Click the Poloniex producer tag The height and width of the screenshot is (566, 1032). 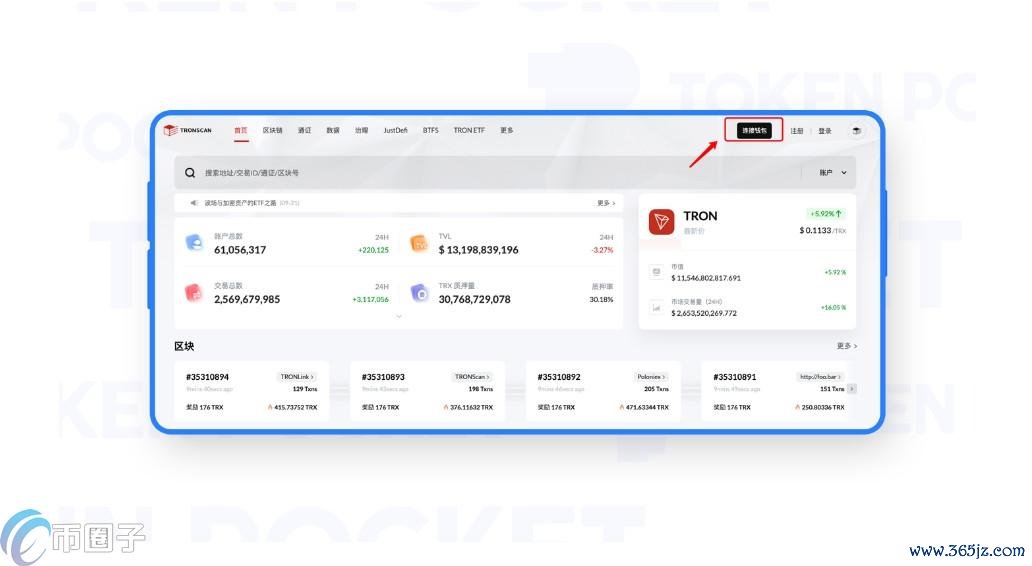(651, 376)
